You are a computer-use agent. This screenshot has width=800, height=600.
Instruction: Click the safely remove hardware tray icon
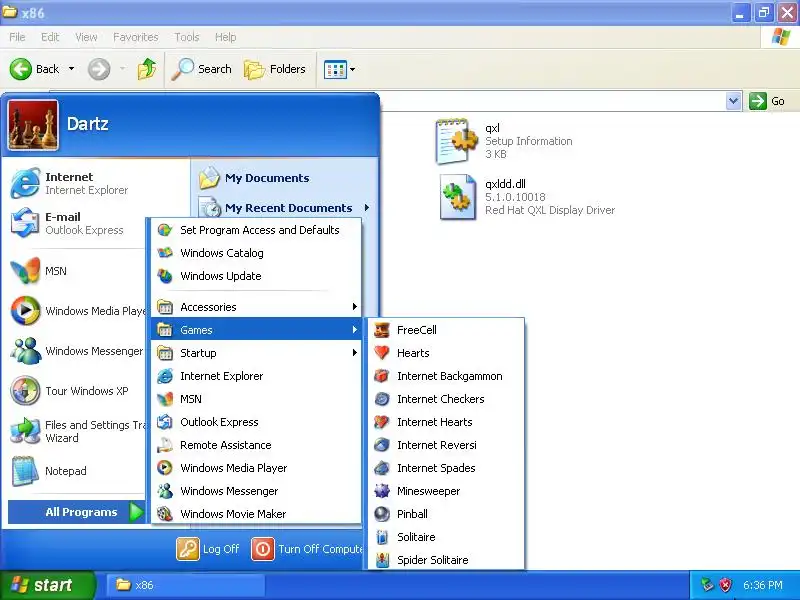707,585
